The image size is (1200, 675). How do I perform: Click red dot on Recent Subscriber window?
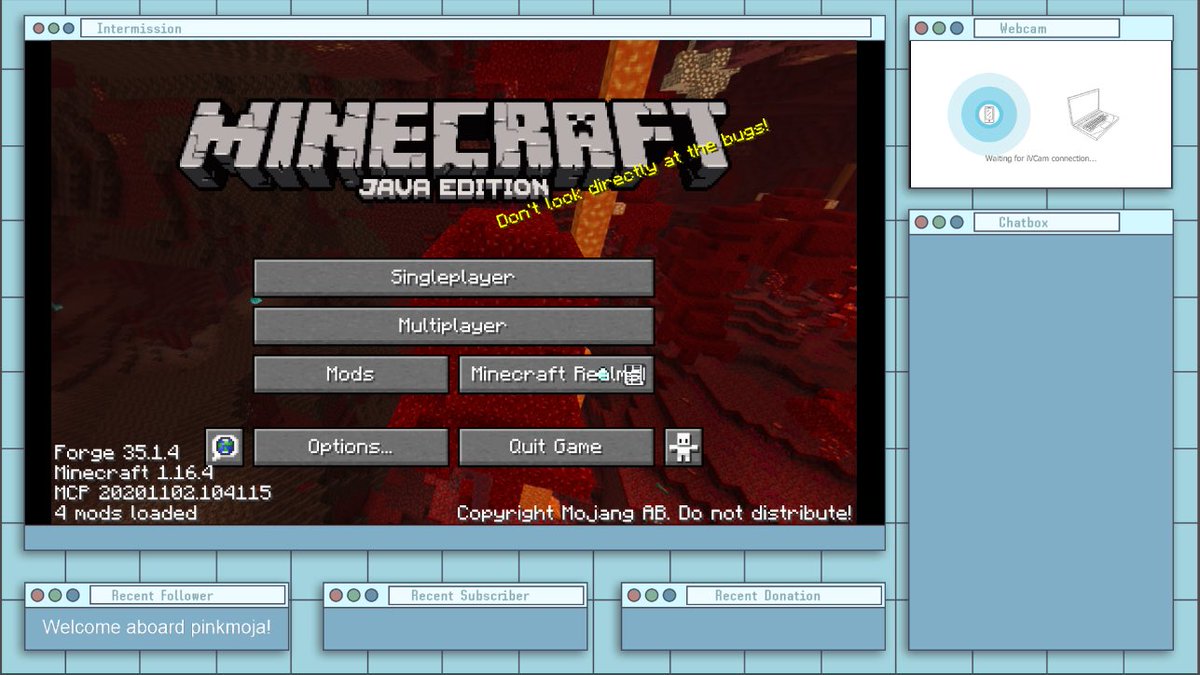(x=336, y=595)
